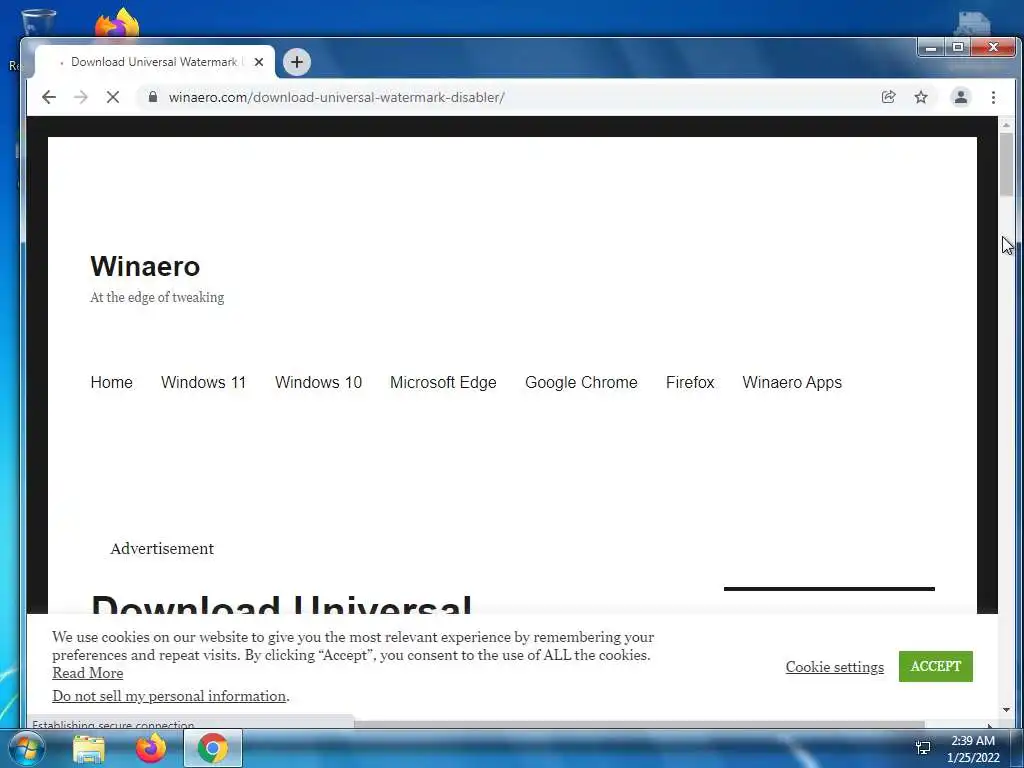Follow the Read More link

click(x=88, y=673)
